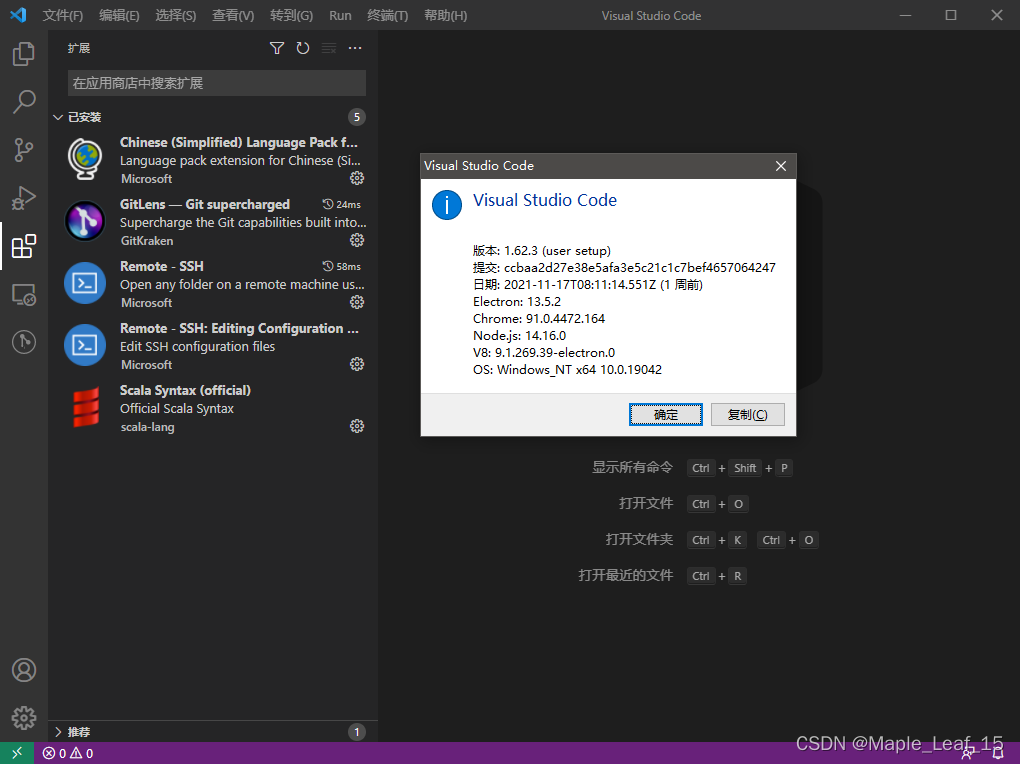Open the Remote Explorer view
This screenshot has width=1020, height=764.
coord(23,295)
